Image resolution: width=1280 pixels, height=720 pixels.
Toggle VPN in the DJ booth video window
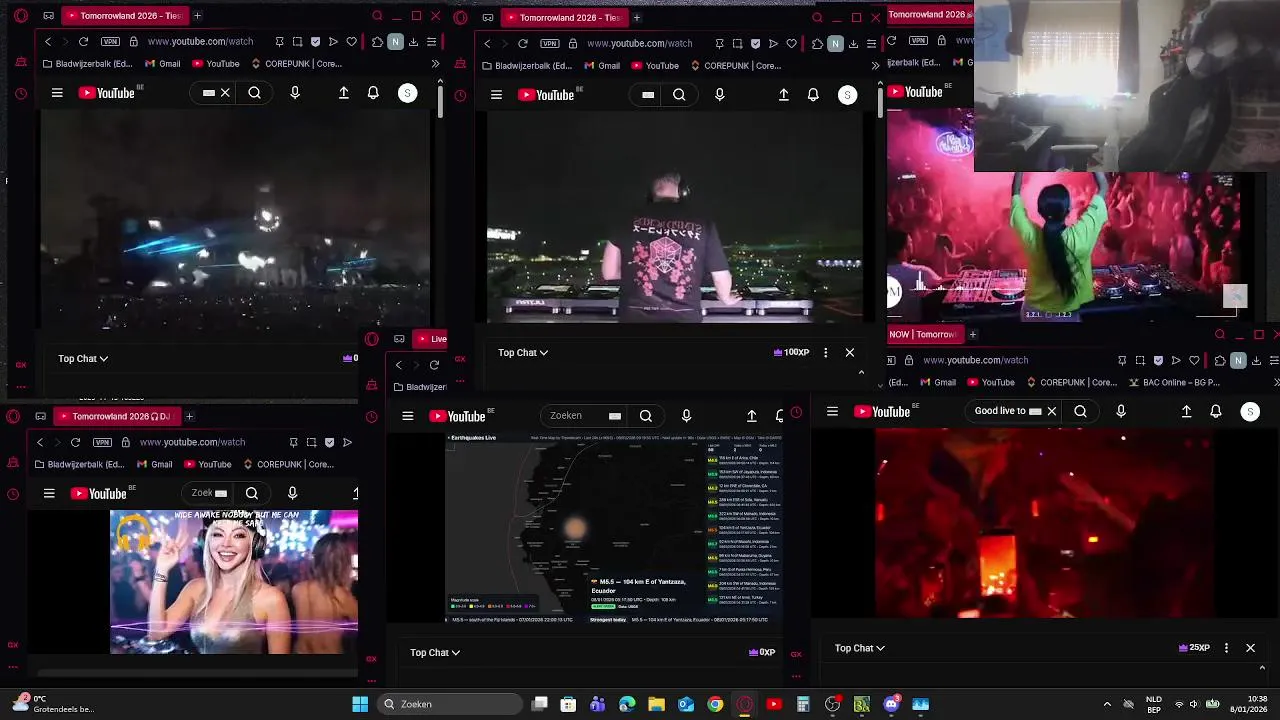point(550,44)
